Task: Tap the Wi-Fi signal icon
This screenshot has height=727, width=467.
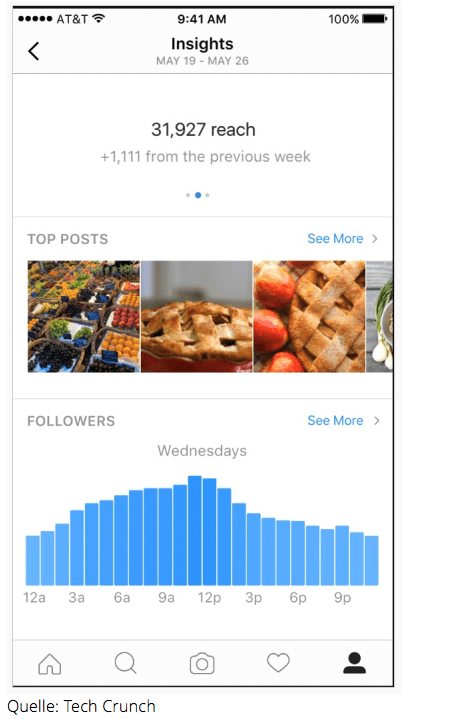Action: coord(98,19)
